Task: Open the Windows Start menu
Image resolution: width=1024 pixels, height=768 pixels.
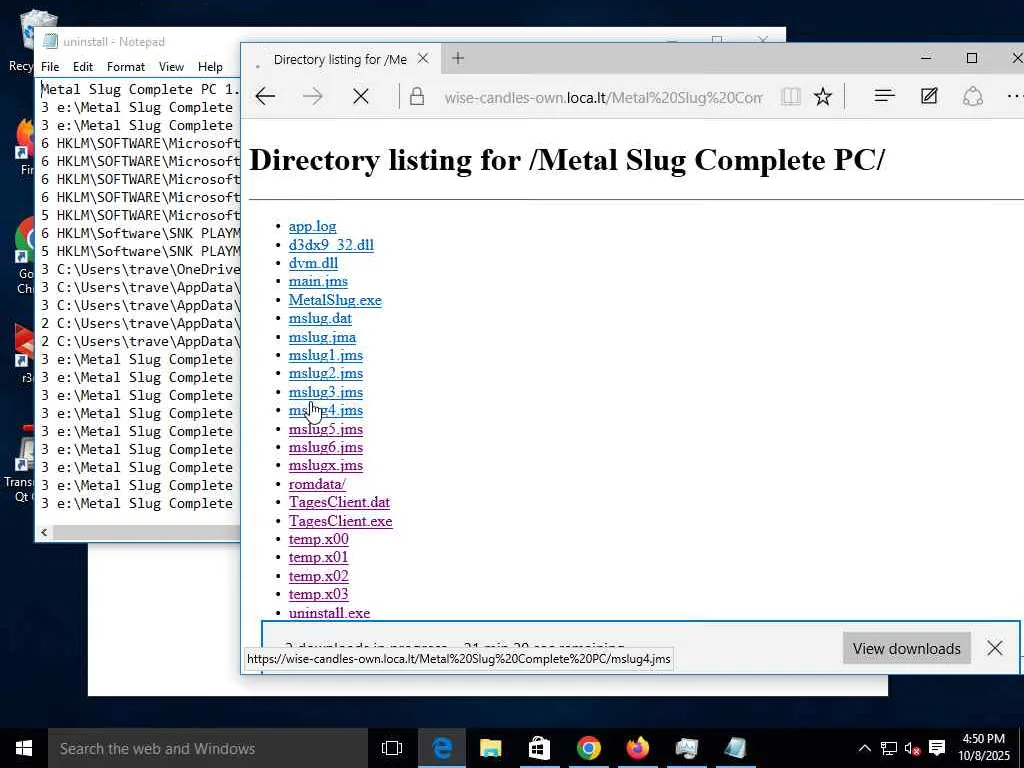Action: coord(24,748)
